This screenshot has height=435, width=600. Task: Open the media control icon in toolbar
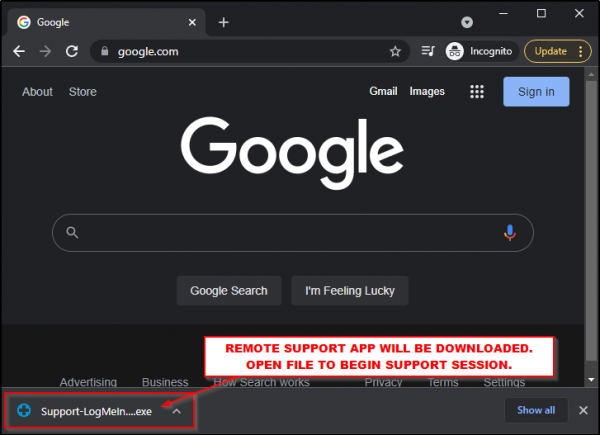[428, 51]
